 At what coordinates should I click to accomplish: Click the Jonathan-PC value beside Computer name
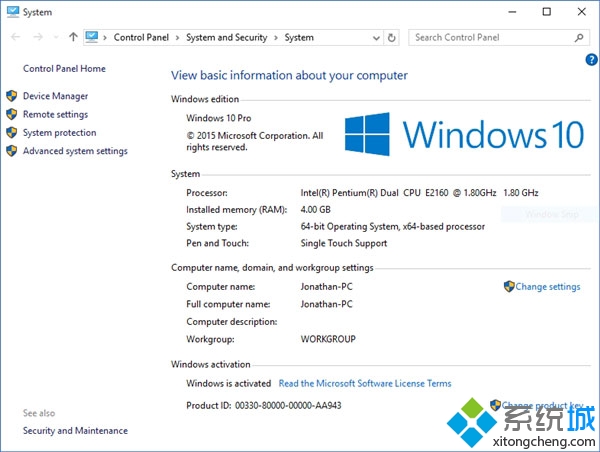(326, 287)
